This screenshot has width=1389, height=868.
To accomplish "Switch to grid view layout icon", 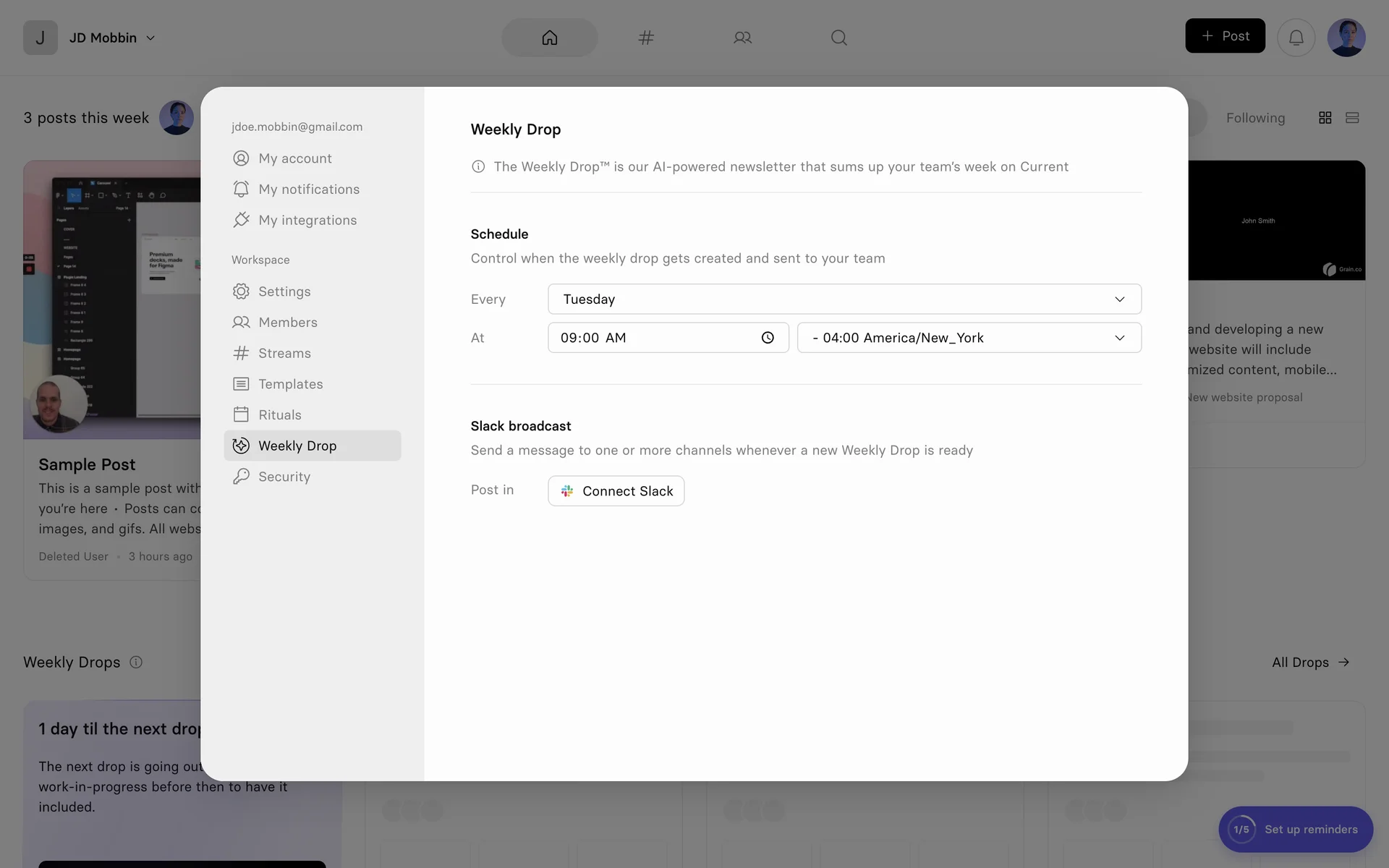I will tap(1325, 118).
